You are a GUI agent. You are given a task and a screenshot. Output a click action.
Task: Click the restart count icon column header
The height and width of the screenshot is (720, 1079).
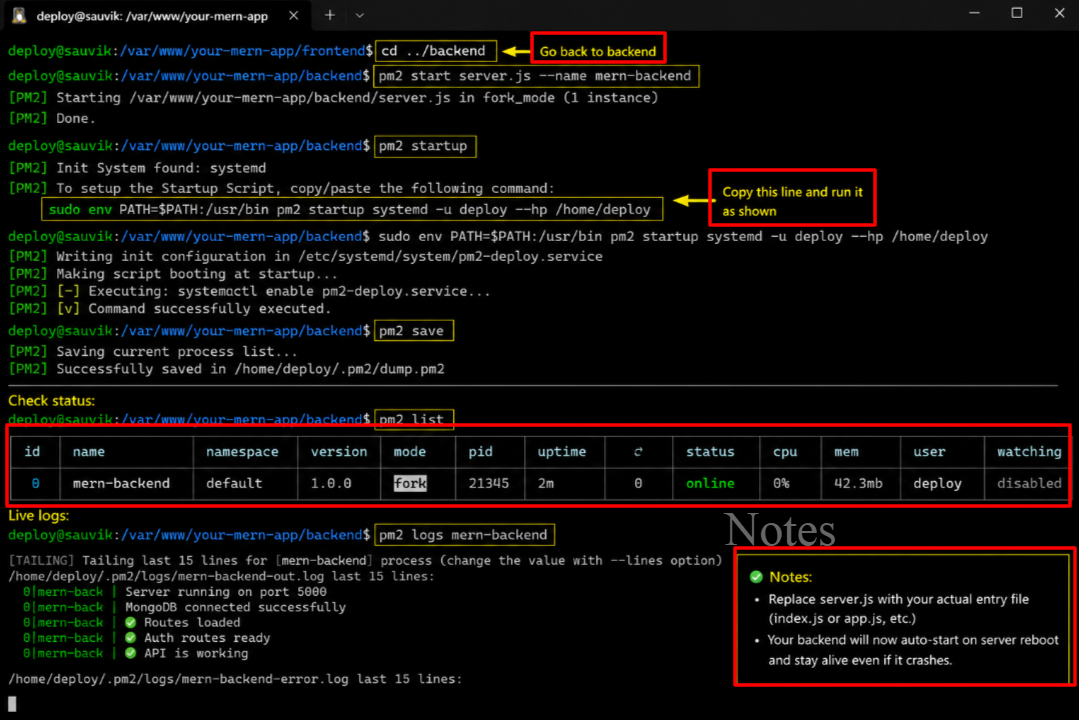tap(638, 452)
